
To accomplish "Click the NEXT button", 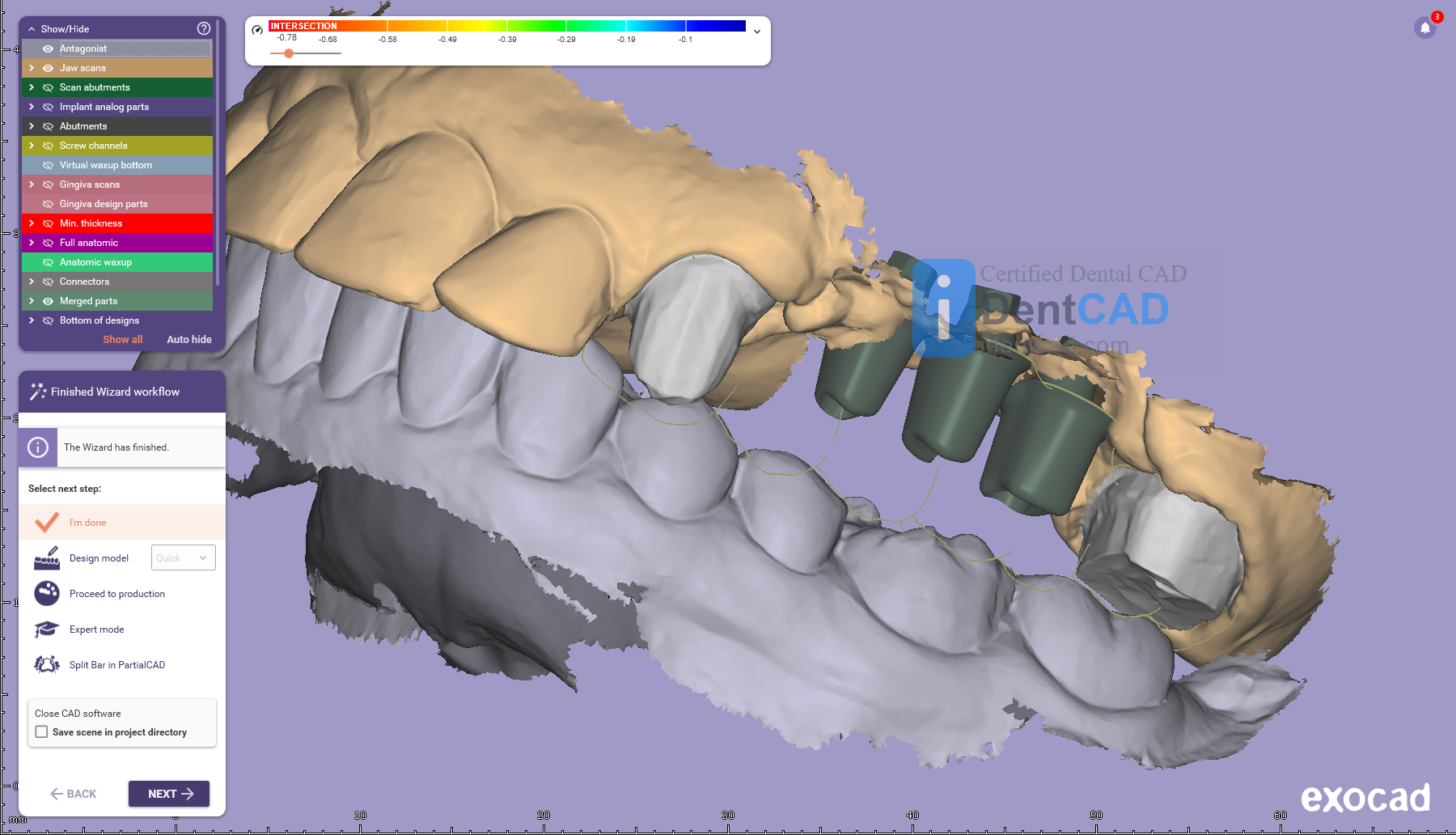I will (169, 794).
